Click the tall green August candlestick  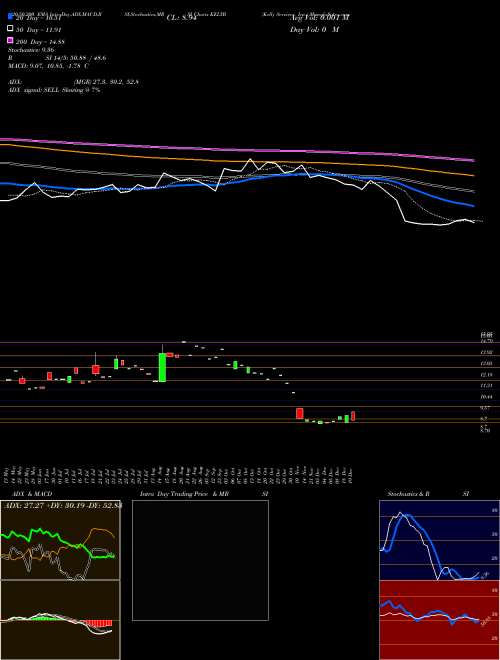(x=162, y=367)
